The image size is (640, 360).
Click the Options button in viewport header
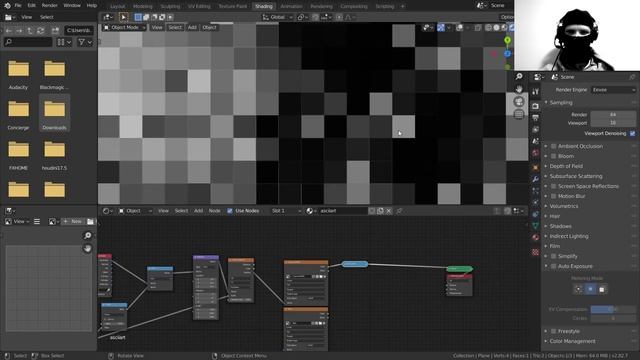pos(507,17)
